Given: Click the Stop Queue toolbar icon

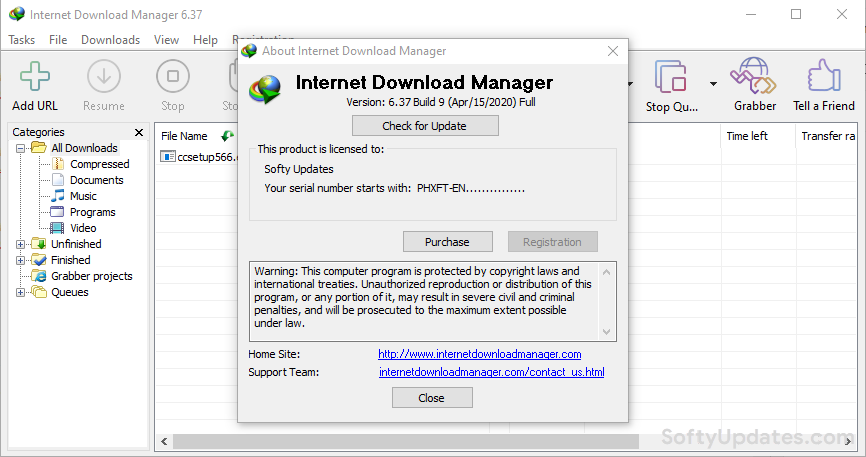Looking at the screenshot, I should [670, 76].
